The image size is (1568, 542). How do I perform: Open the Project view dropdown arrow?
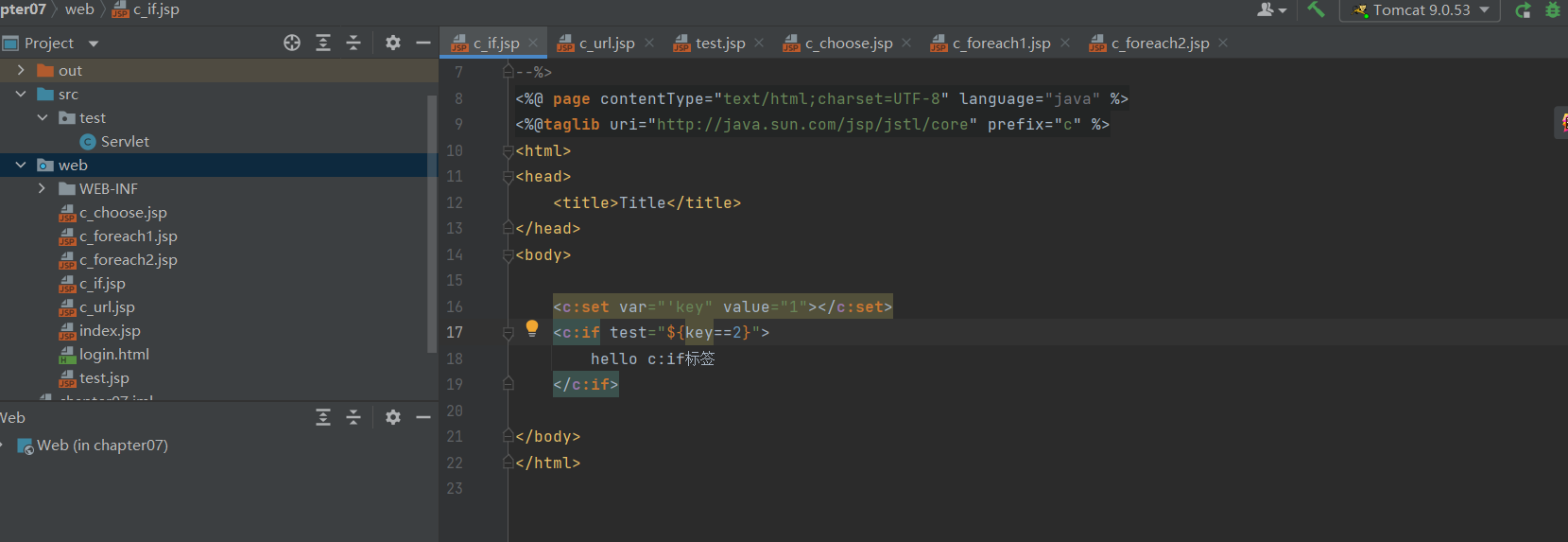(x=93, y=44)
